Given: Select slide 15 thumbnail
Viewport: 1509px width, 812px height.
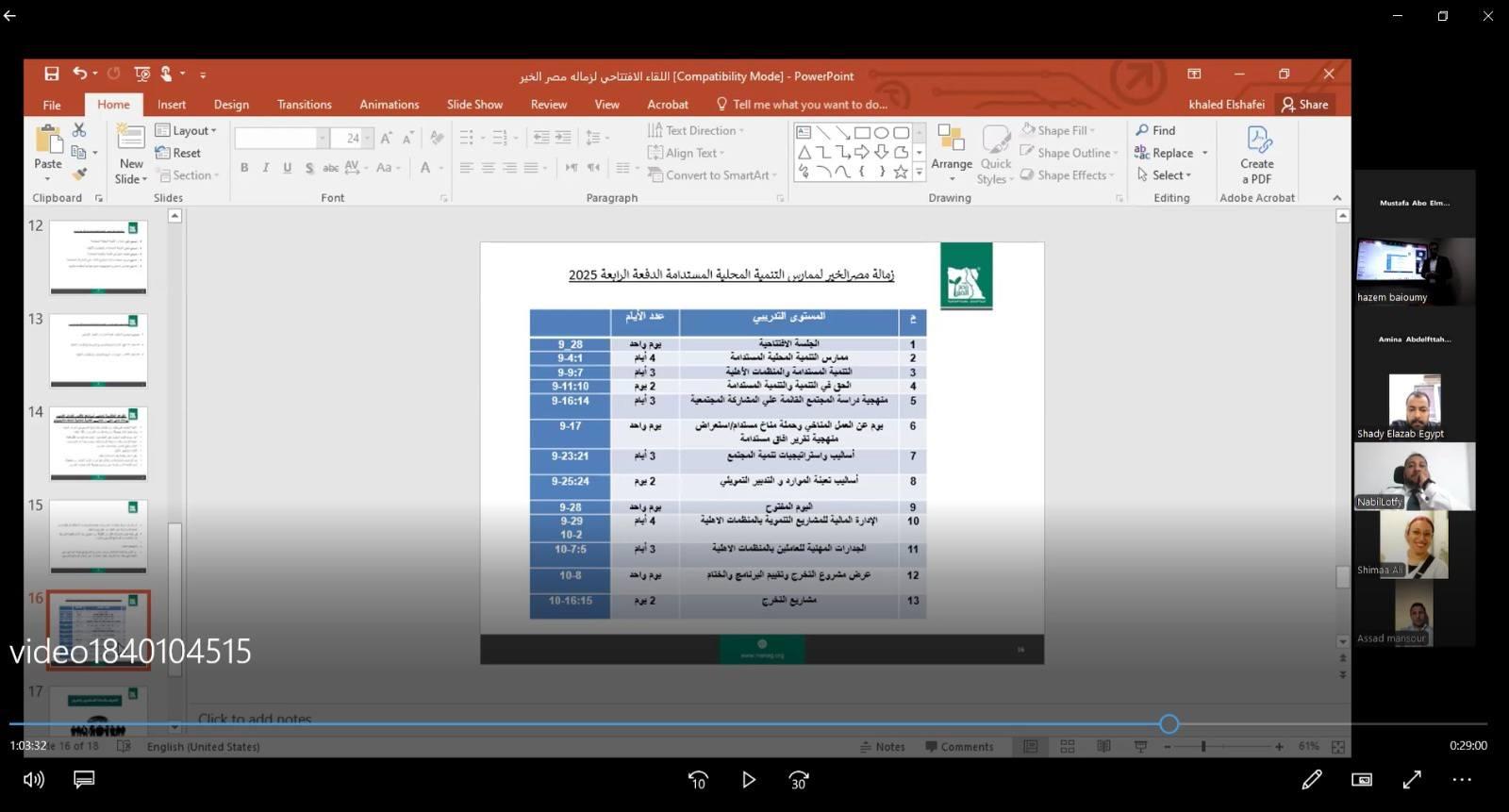Looking at the screenshot, I should (98, 537).
